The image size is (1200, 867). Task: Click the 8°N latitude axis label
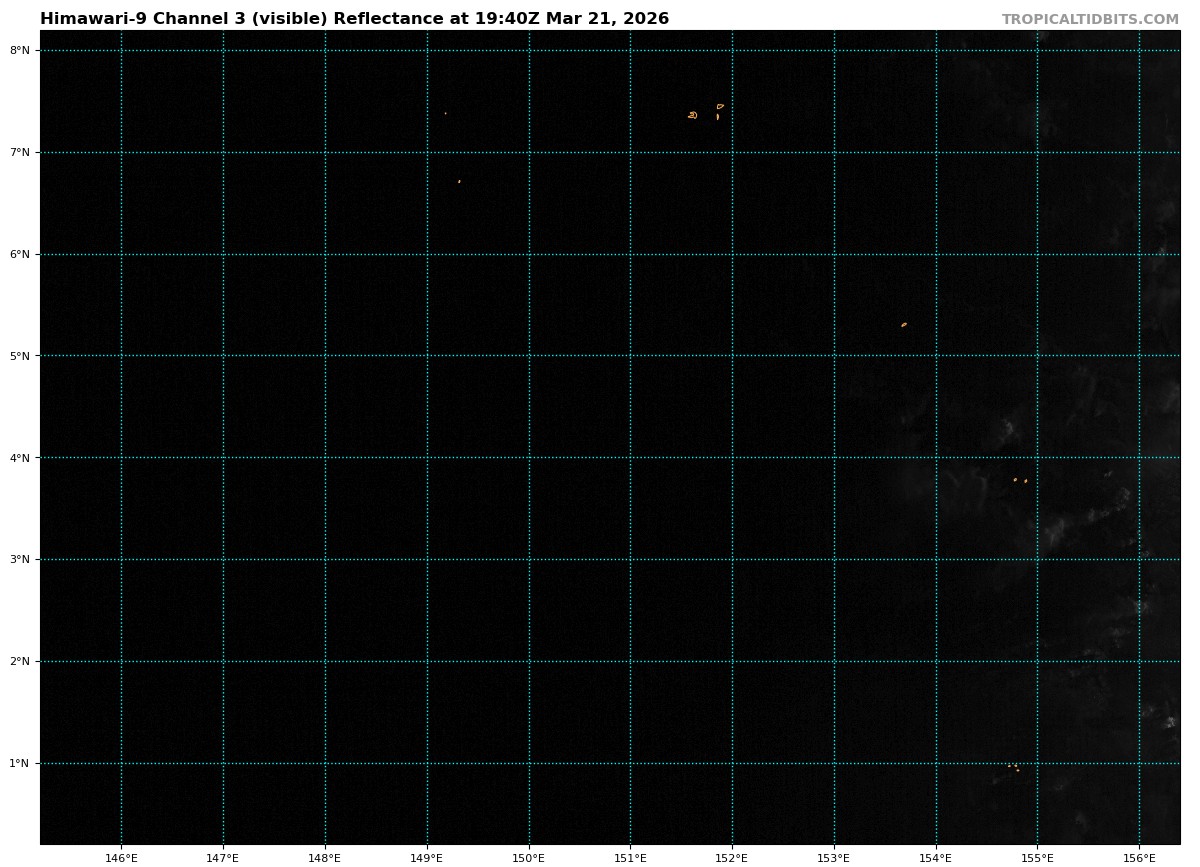[20, 50]
